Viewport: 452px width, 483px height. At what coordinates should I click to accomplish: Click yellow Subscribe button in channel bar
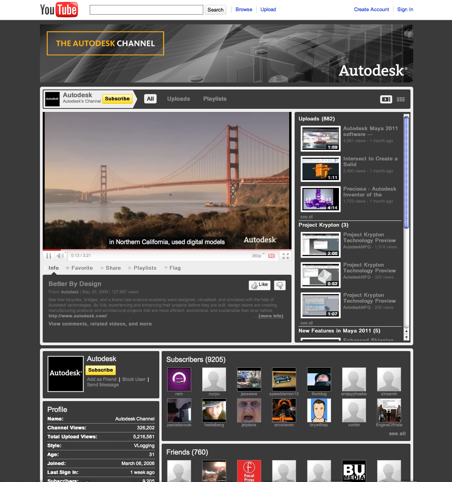click(x=117, y=99)
